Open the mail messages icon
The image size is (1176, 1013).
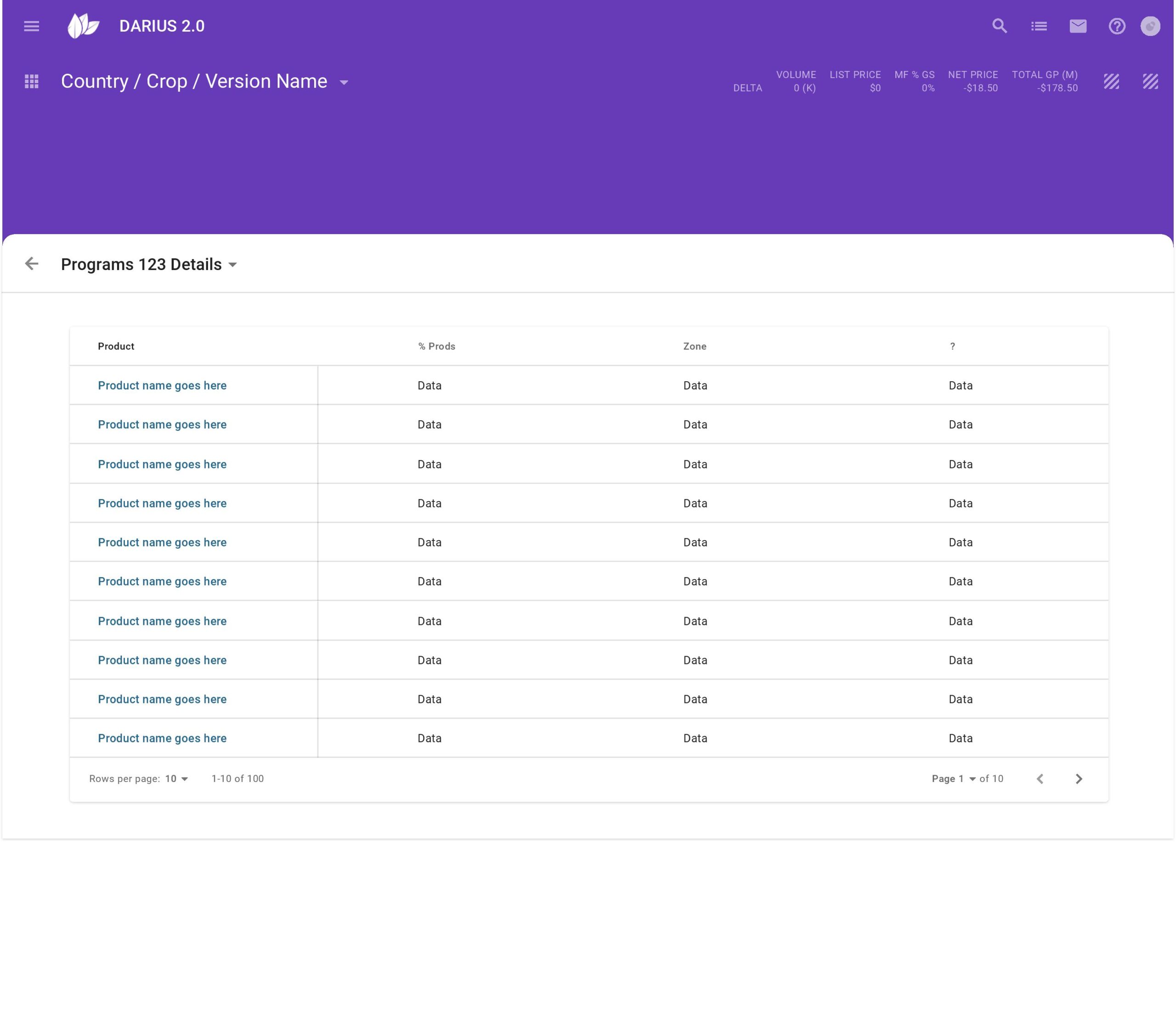pyautogui.click(x=1078, y=26)
